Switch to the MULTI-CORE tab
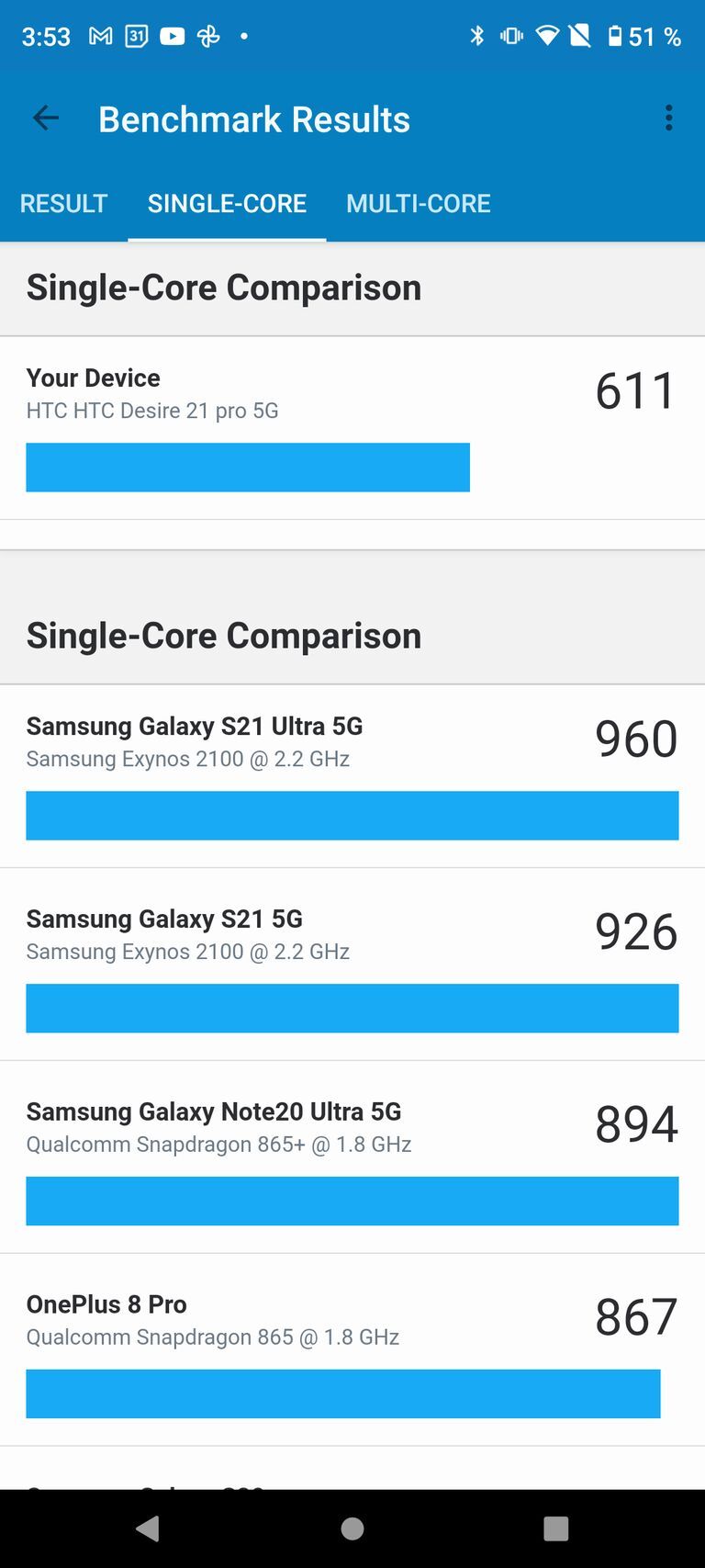705x1568 pixels. [418, 203]
